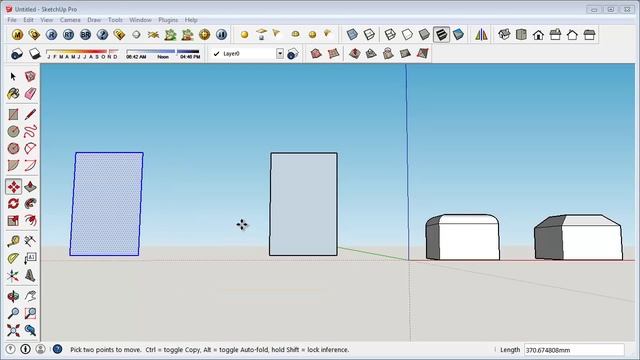Choose the Zoom magnifier tool
The image size is (640, 360).
(x=13, y=313)
